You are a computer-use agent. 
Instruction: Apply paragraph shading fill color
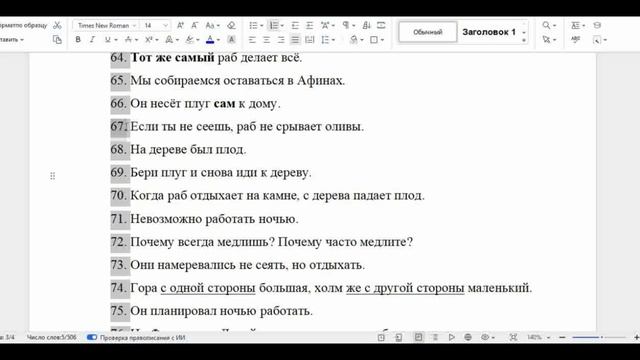[x=354, y=40]
